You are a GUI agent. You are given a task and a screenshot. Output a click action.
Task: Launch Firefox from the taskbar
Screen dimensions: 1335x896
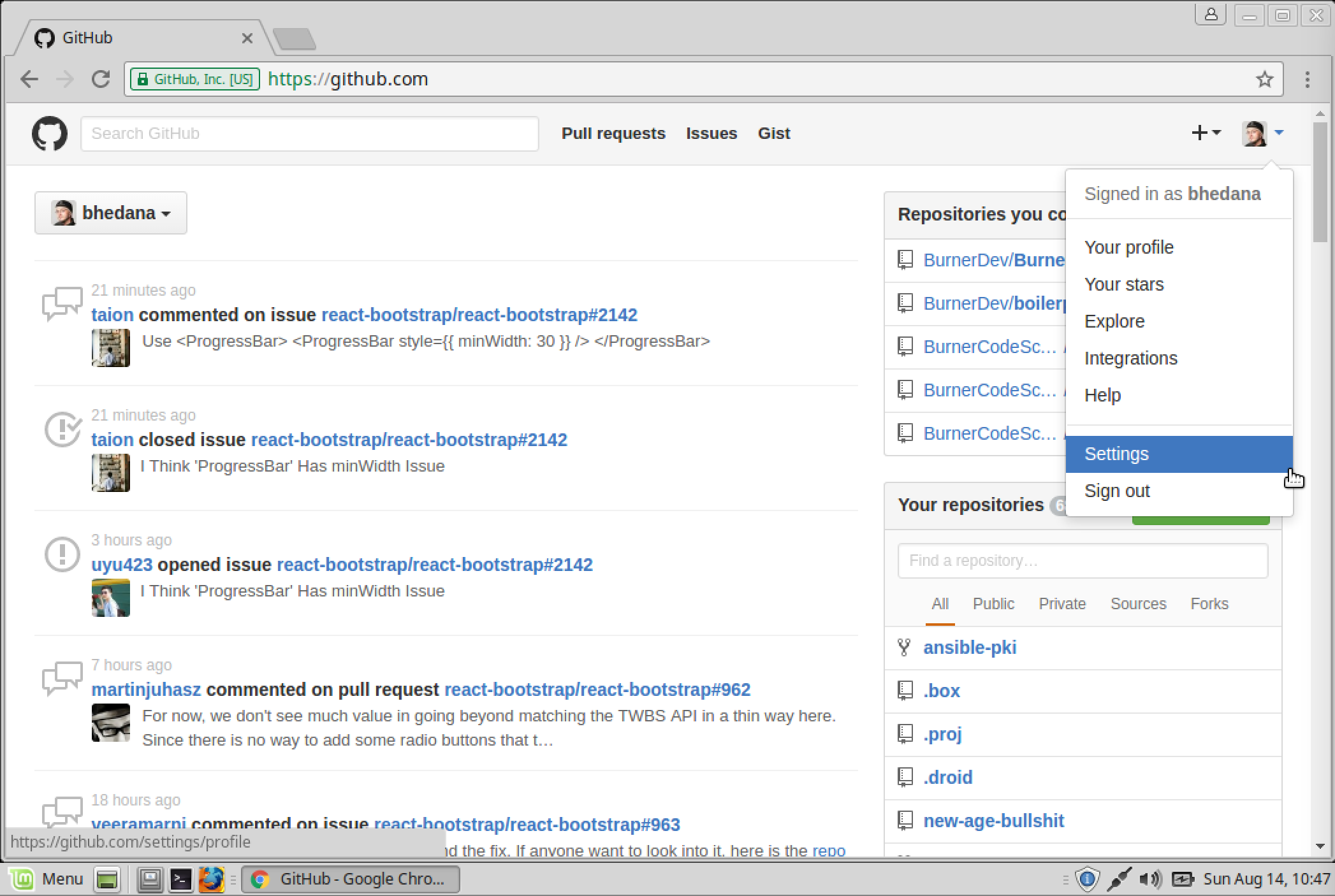click(211, 879)
